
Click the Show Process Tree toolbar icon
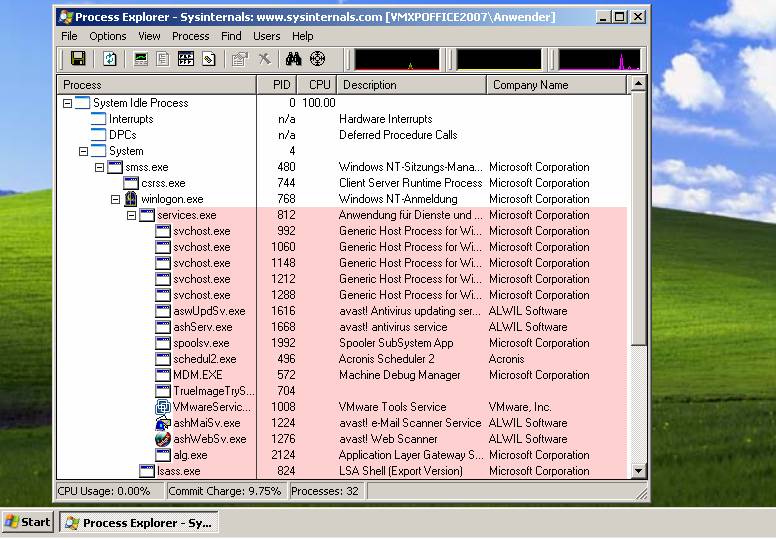[x=163, y=59]
